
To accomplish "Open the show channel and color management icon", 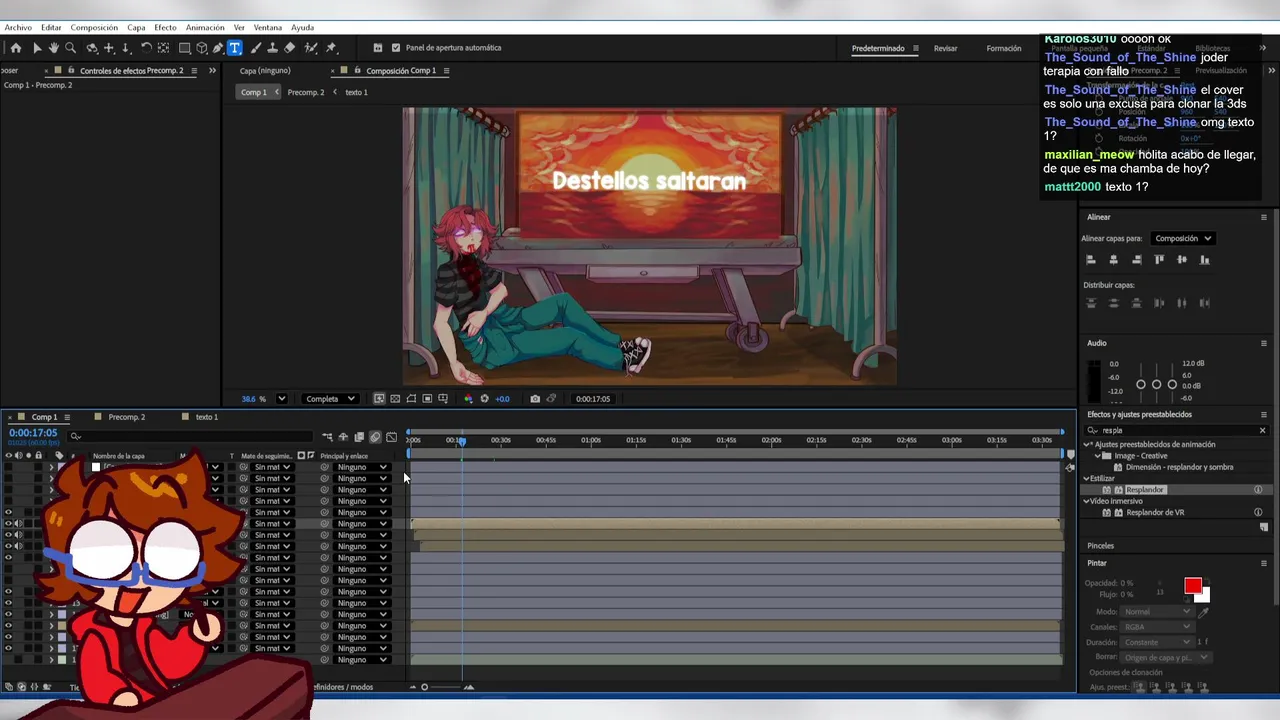I will tap(468, 399).
